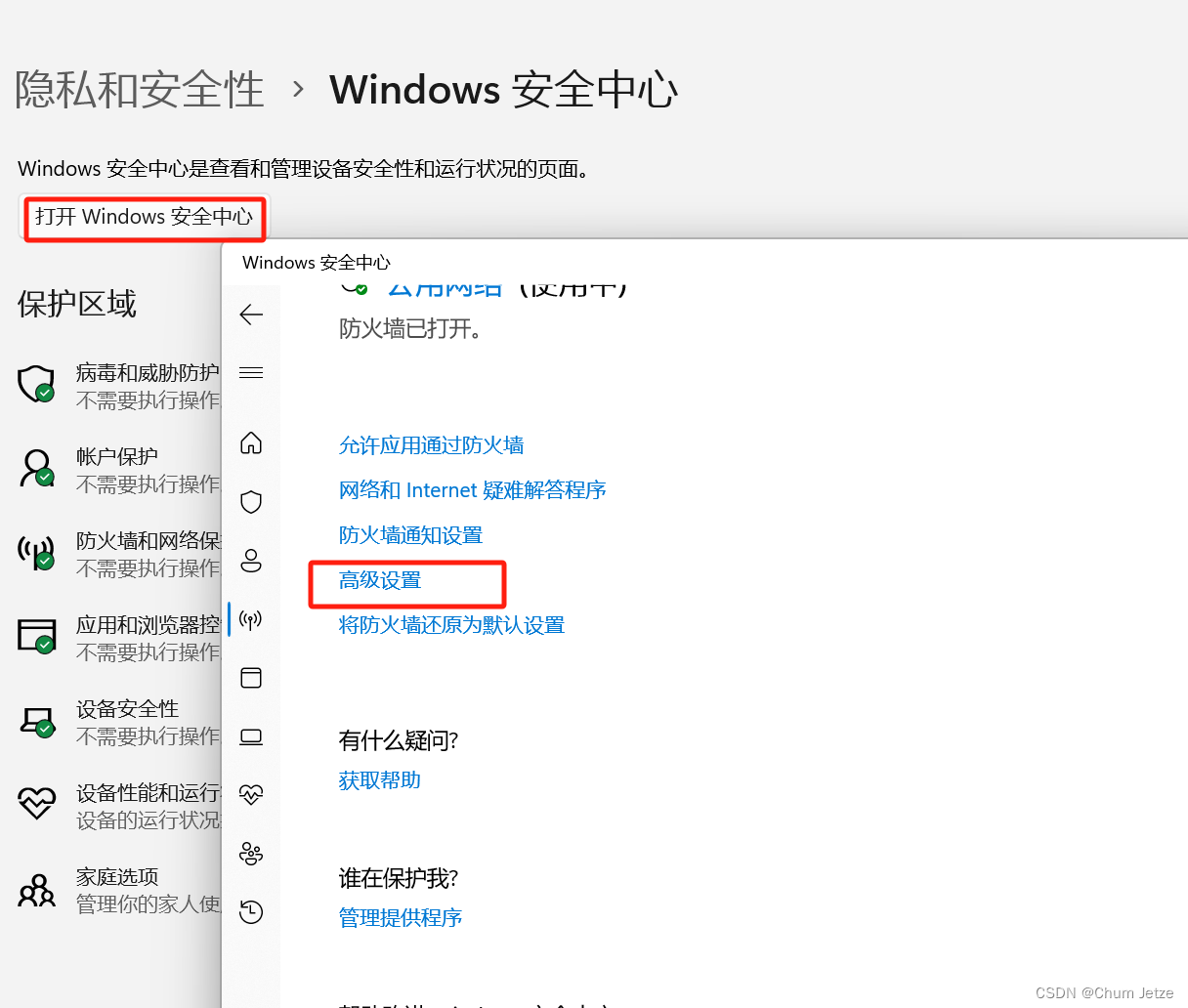Click 将防火墙还原为默认设置 link
Viewport: 1188px width, 1008px height.
(451, 625)
